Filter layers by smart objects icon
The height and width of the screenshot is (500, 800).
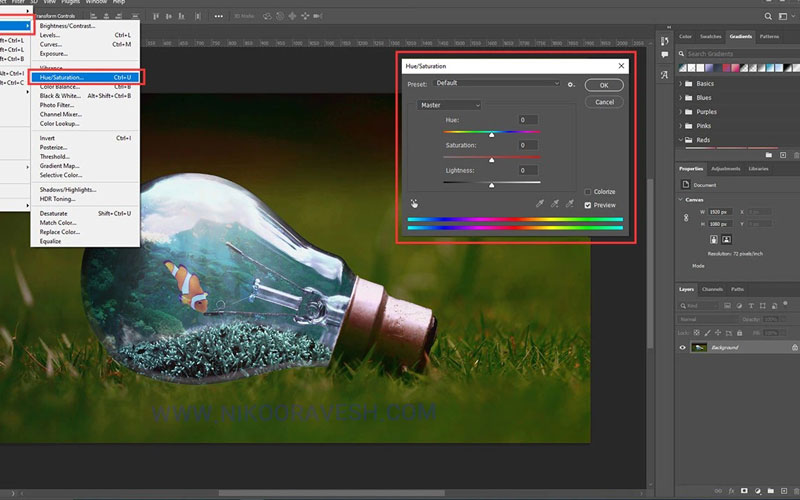774,306
